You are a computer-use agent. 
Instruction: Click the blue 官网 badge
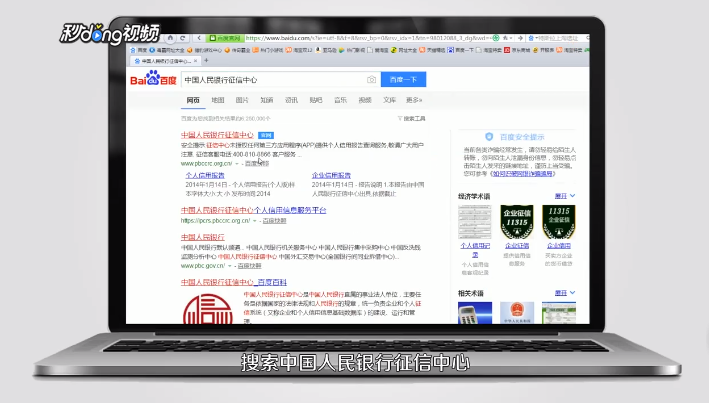point(266,135)
